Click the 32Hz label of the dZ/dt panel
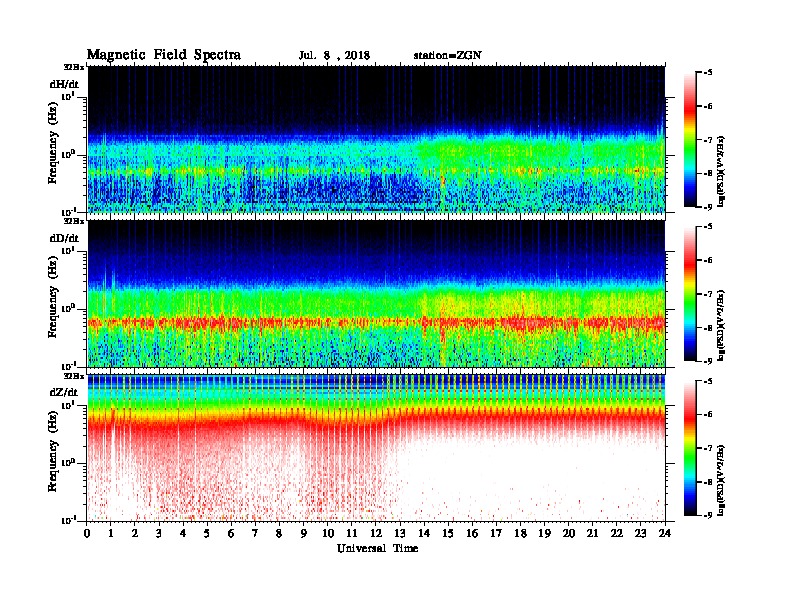This screenshot has width=792, height=612. (74, 376)
